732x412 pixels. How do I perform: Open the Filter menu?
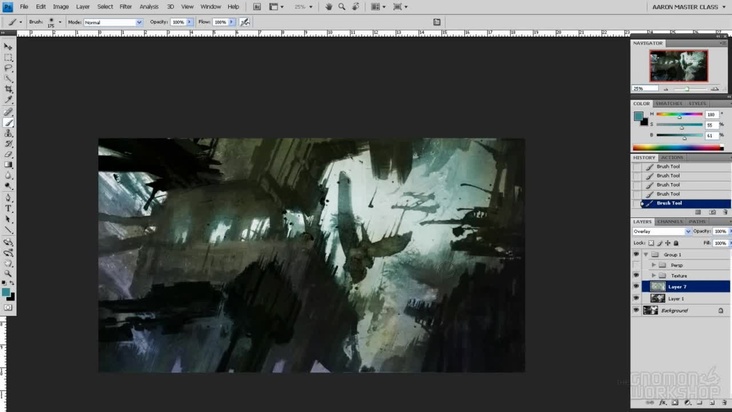point(126,7)
